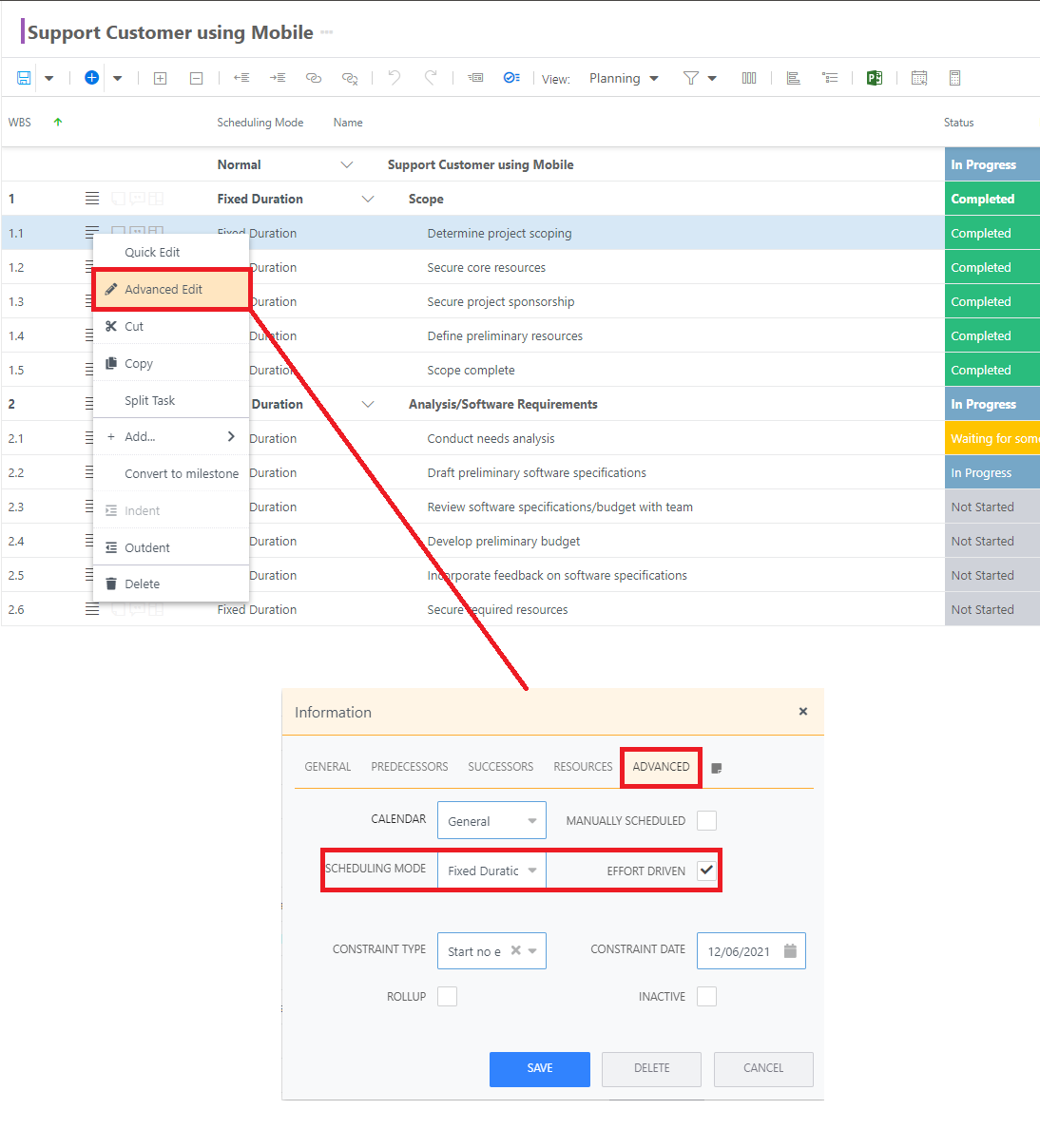Click the MS Project export icon
Screen dimensions: 1040x1148
(x=875, y=78)
